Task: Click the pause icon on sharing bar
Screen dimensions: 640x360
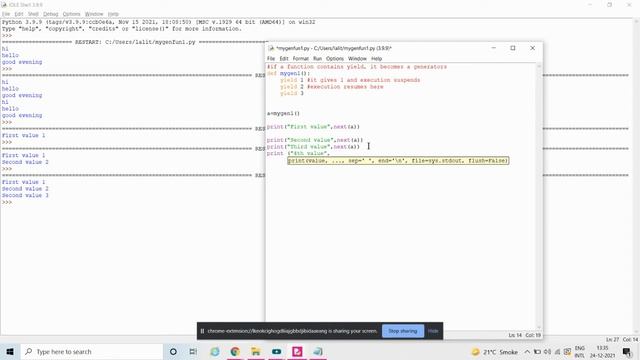Action: pos(202,331)
